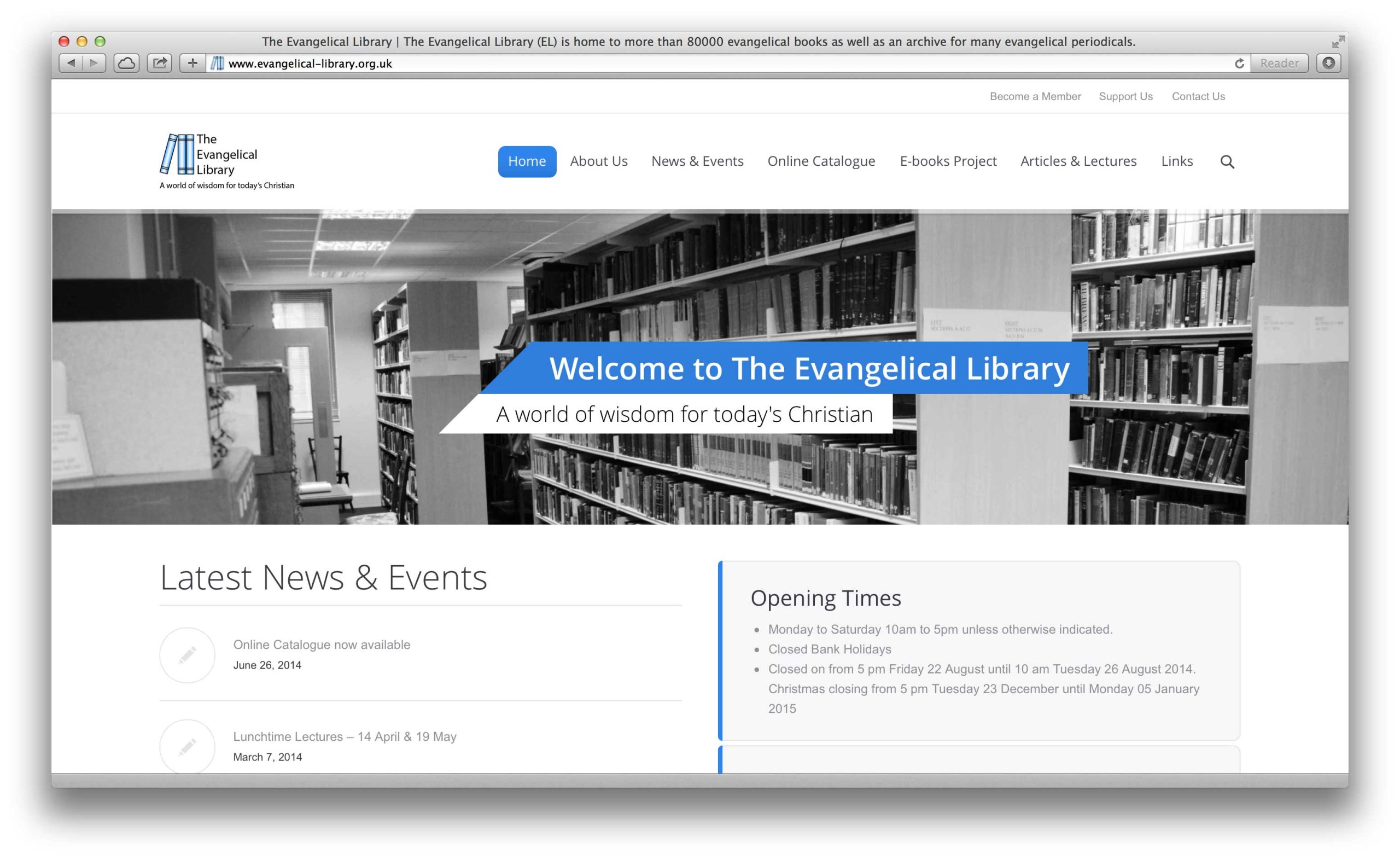The image size is (1400, 859).
Task: Close the Safari window with the red button
Action: (x=64, y=42)
